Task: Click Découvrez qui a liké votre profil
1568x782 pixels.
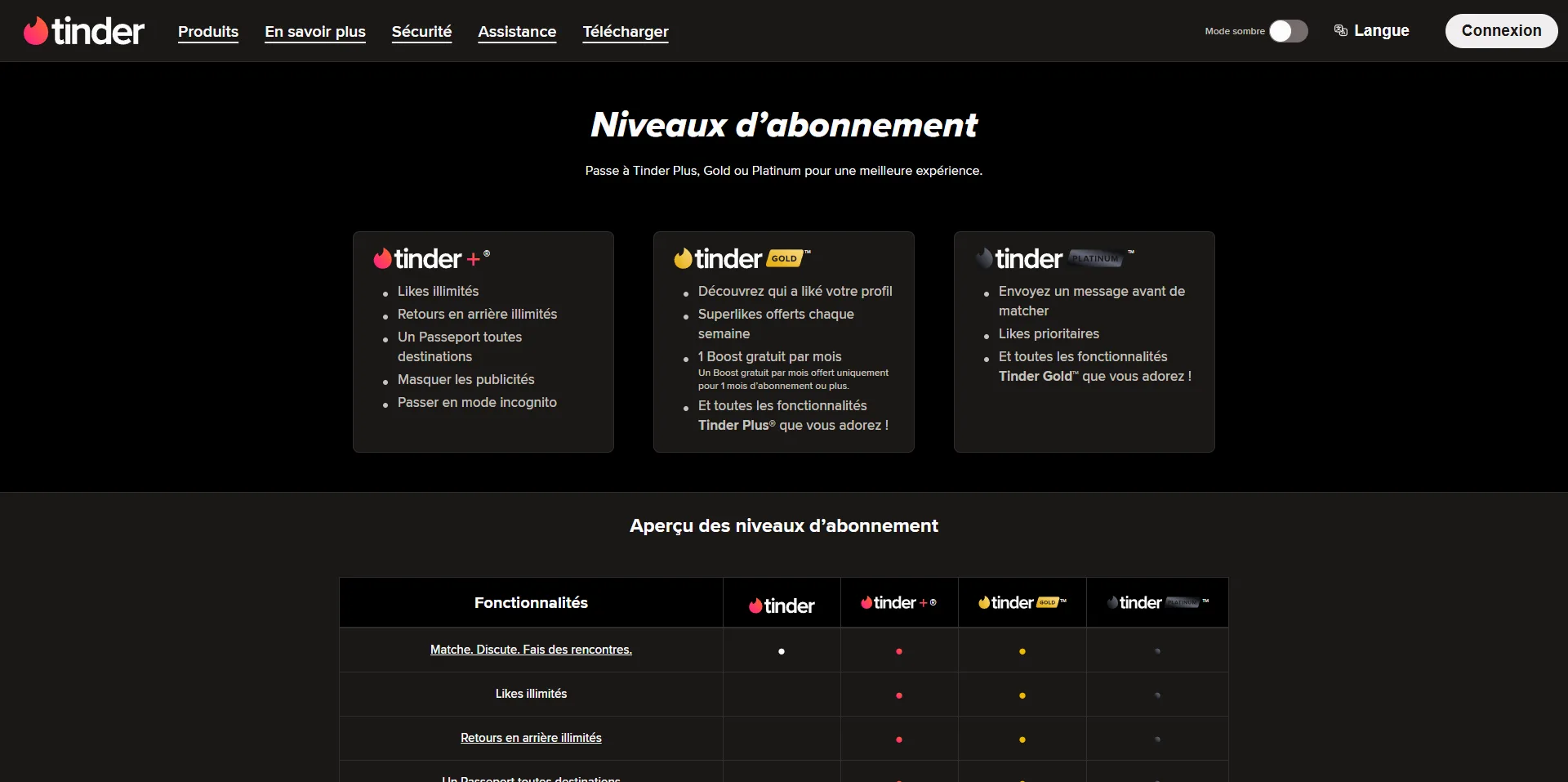Action: 795,291
